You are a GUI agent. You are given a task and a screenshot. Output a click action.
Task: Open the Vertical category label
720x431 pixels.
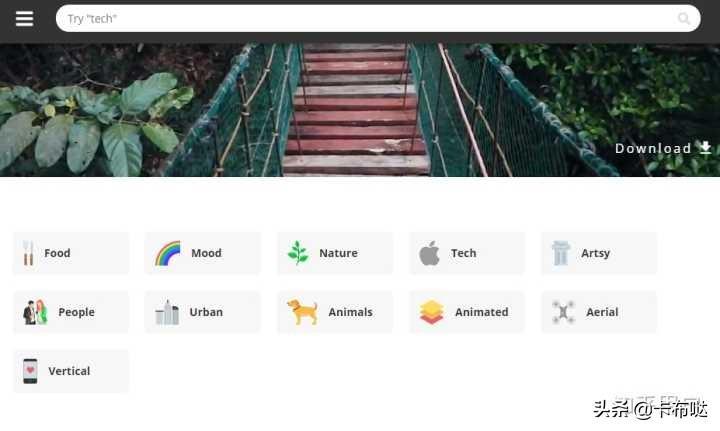pos(69,371)
